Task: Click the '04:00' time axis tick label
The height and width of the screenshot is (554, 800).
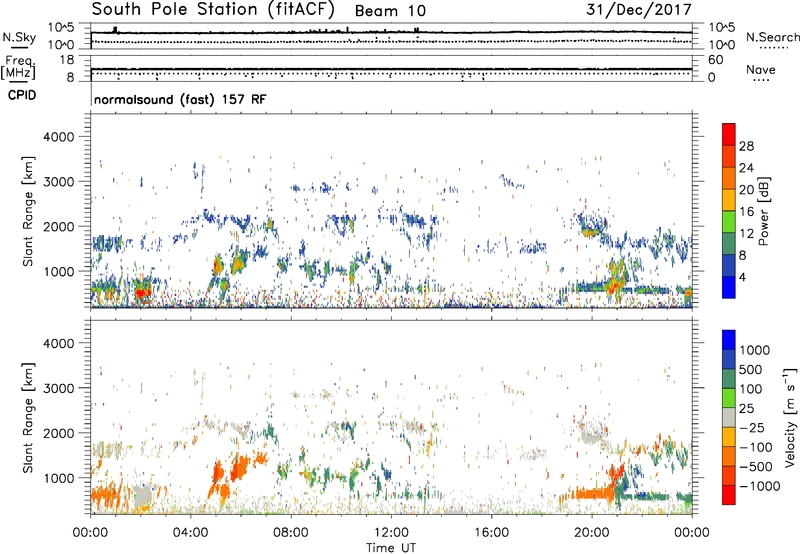Action: point(191,533)
